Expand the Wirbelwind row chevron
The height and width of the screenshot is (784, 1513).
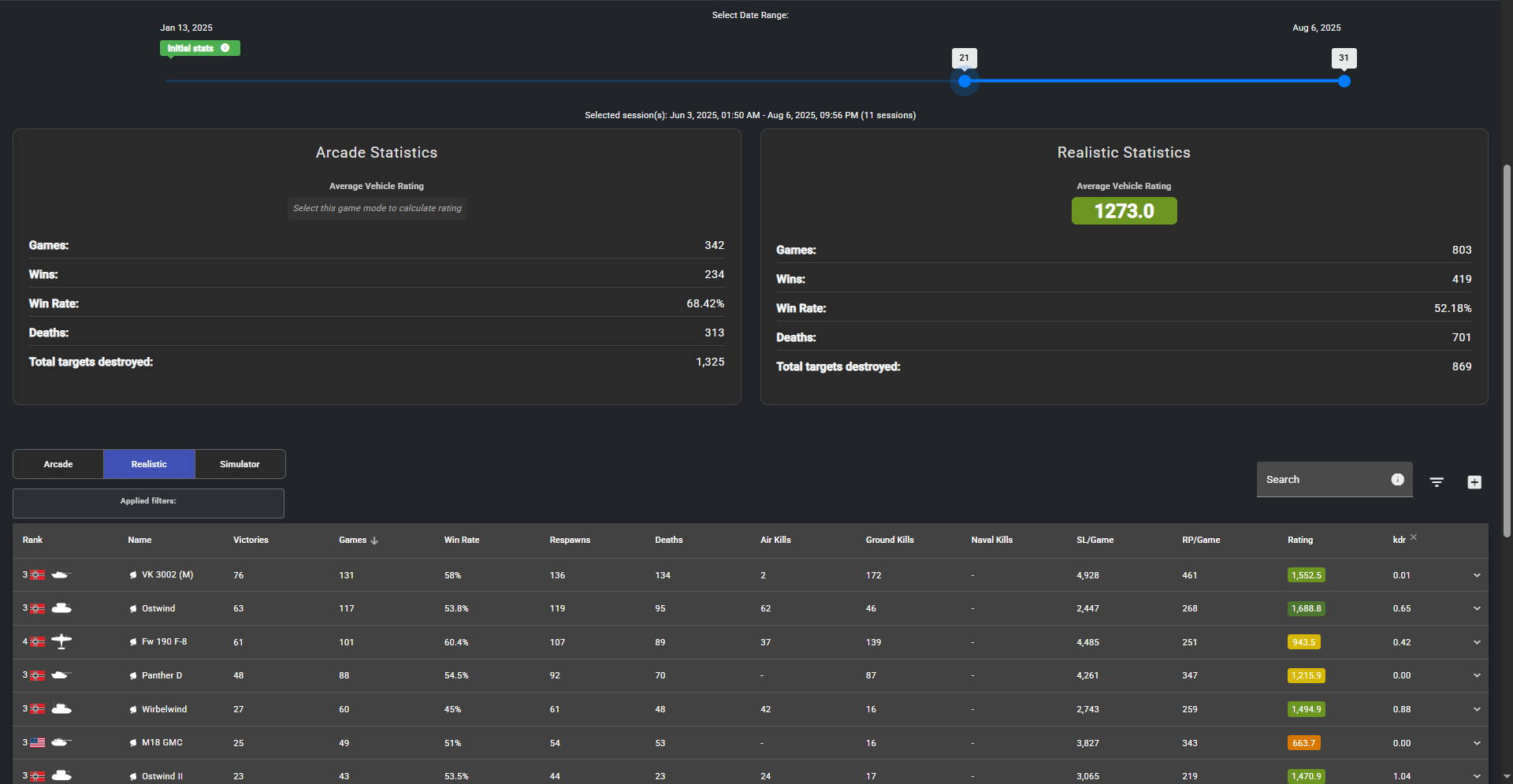(x=1477, y=709)
